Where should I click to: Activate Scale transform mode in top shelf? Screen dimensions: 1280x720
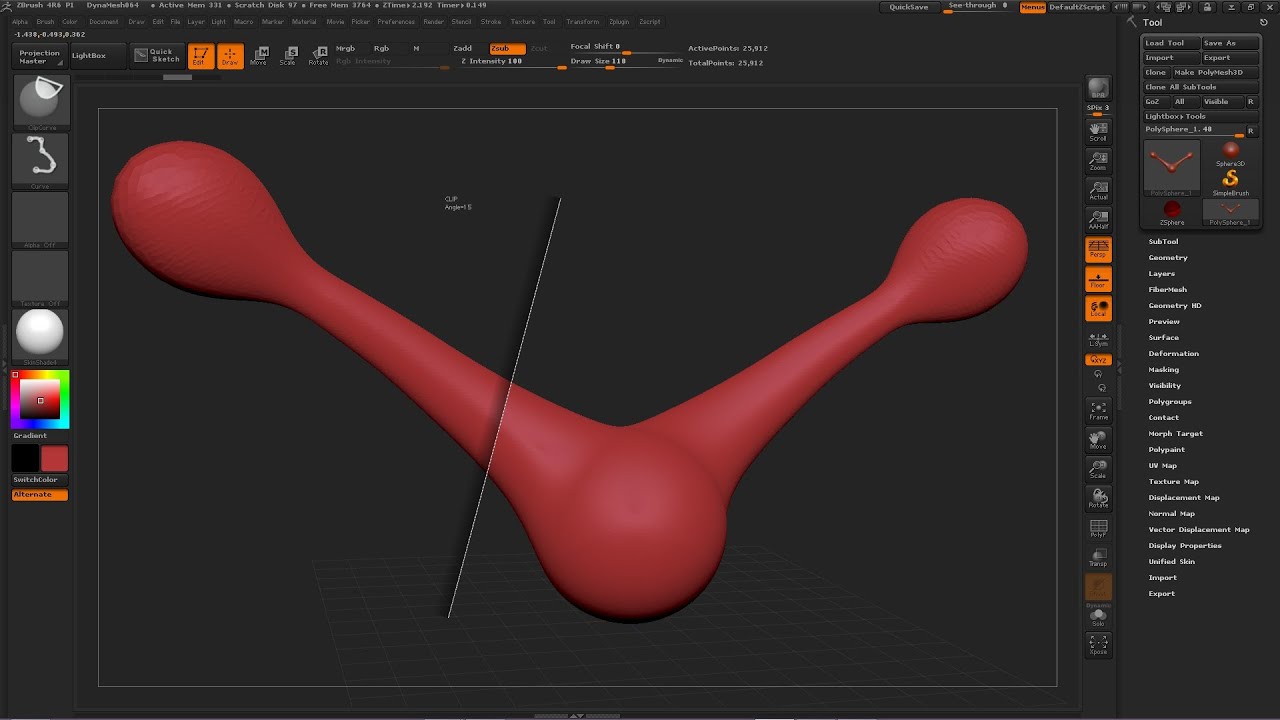[288, 56]
